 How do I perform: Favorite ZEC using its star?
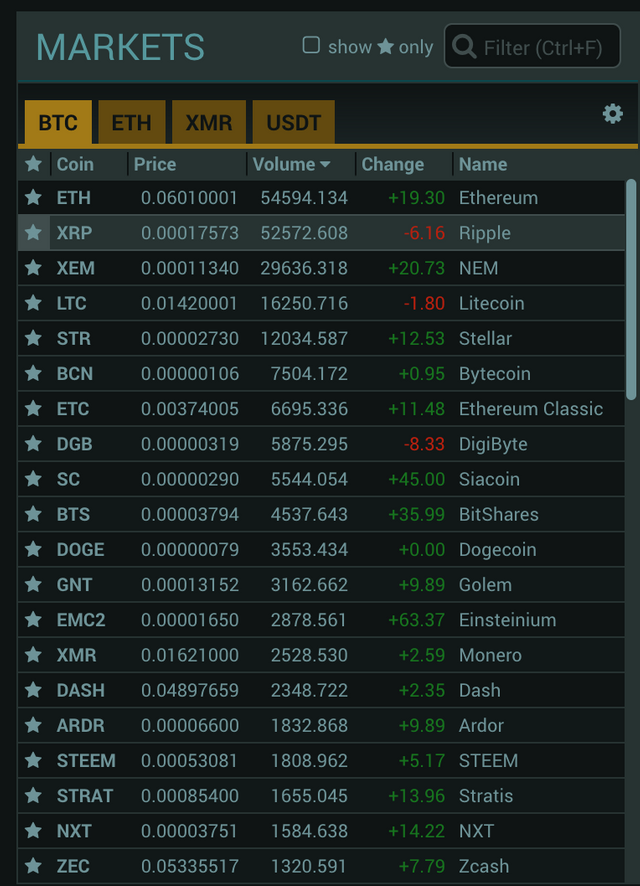click(x=33, y=865)
